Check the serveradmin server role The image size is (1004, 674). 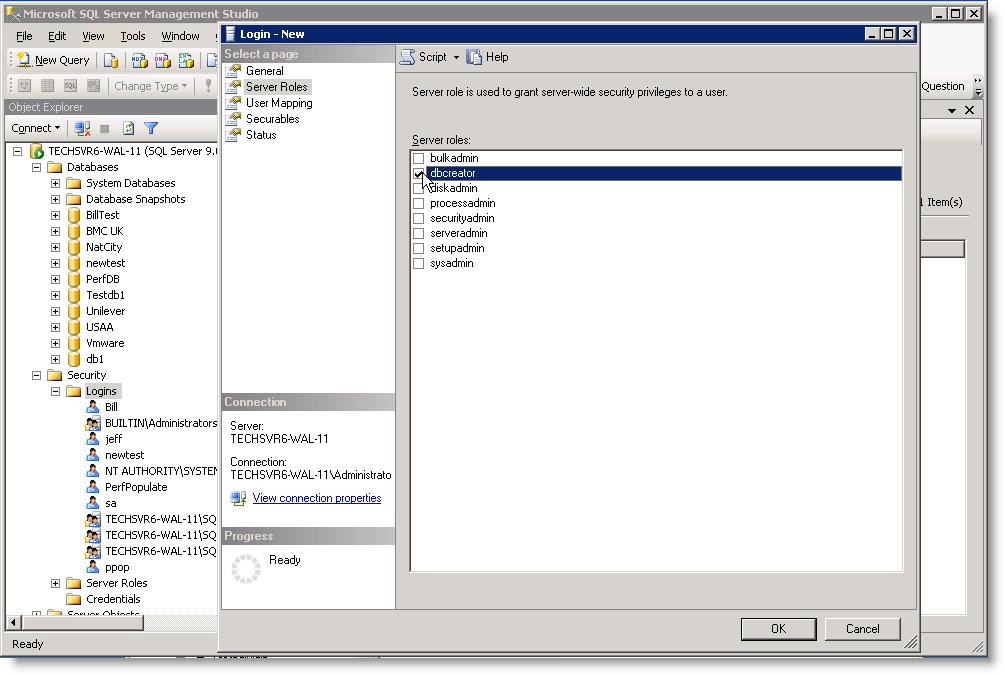point(419,234)
